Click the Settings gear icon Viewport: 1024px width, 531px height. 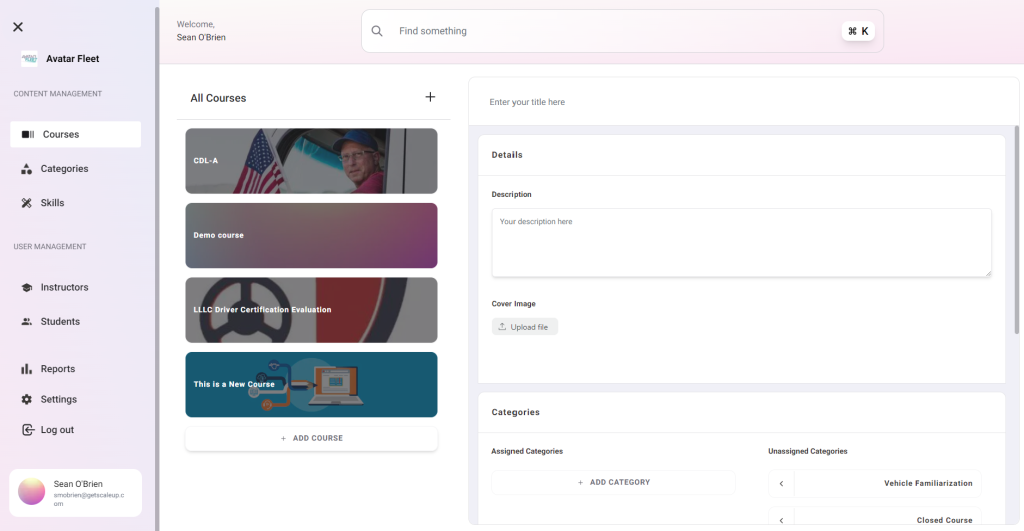click(27, 399)
